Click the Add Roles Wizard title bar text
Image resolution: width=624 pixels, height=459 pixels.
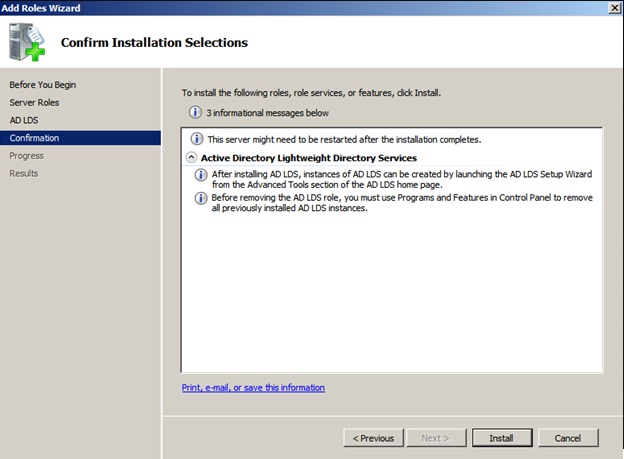pos(41,8)
